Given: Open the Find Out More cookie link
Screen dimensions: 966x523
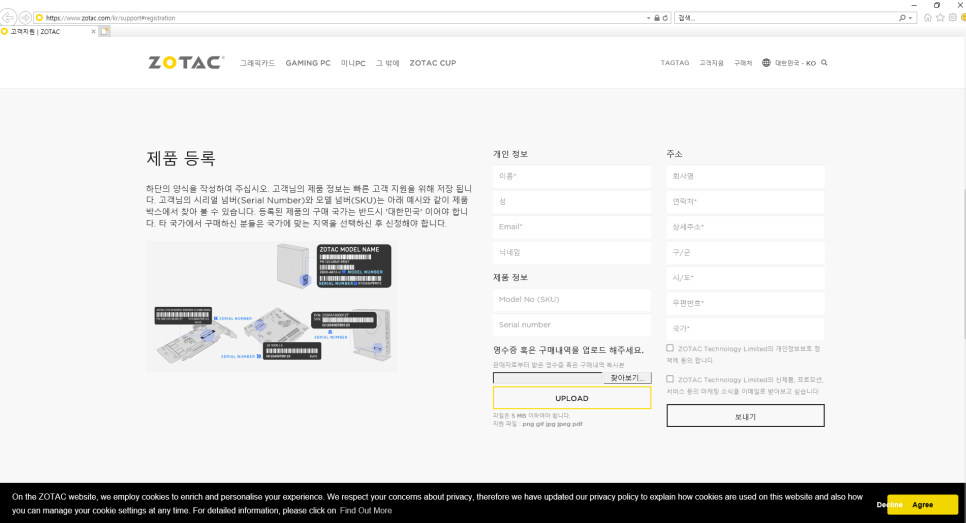Looking at the screenshot, I should tap(366, 510).
